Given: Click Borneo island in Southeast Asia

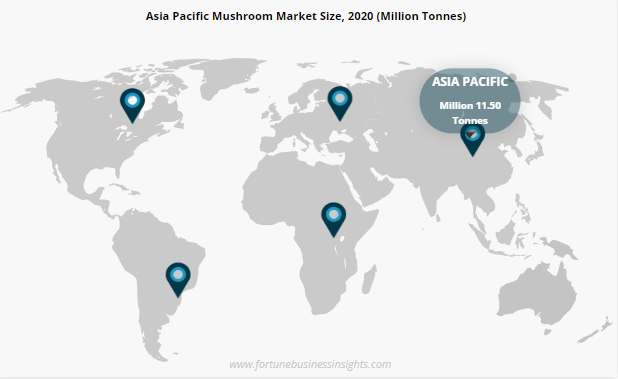Looking at the screenshot, I should (x=506, y=232).
